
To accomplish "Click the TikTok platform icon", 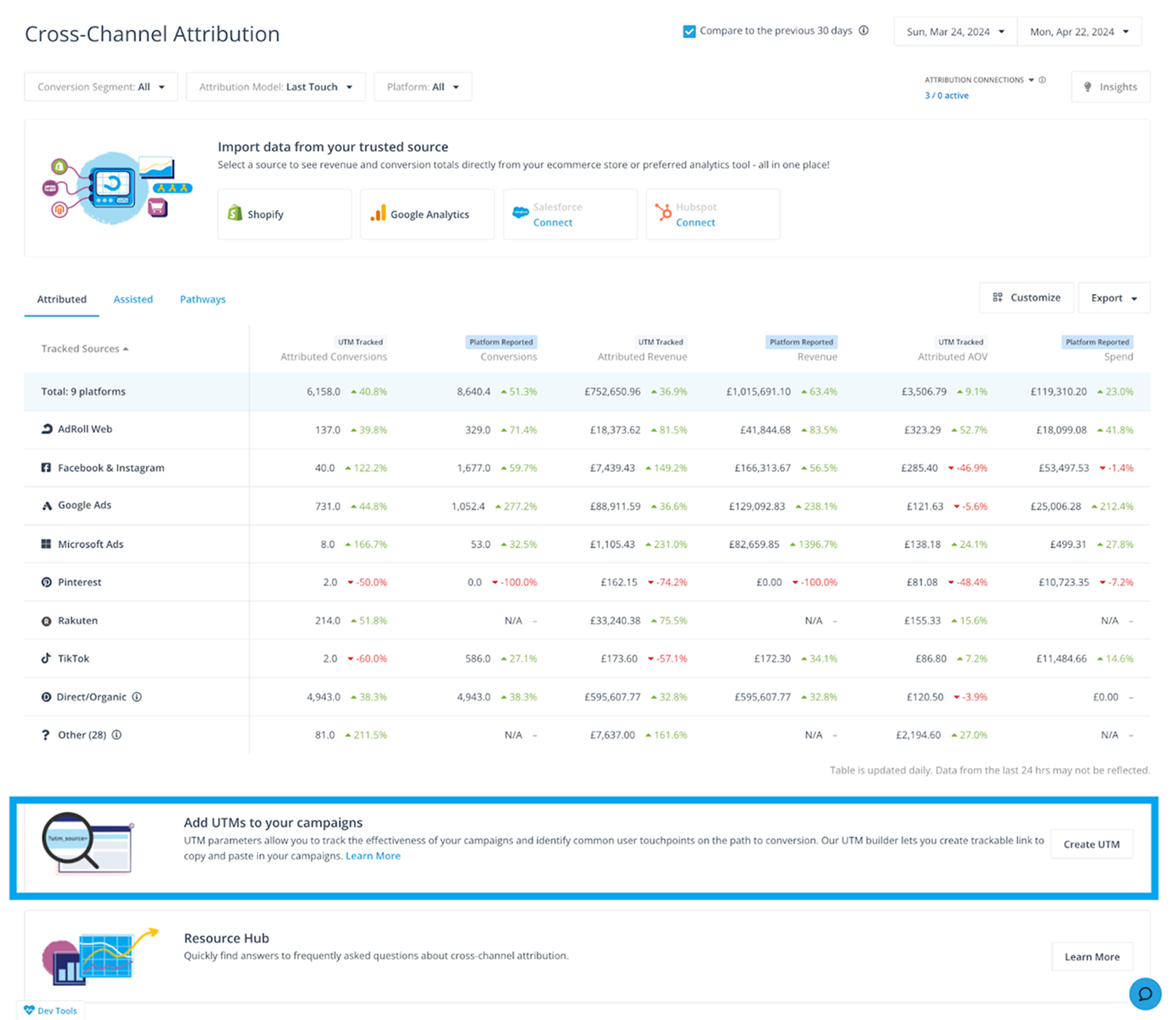I will click(x=46, y=658).
